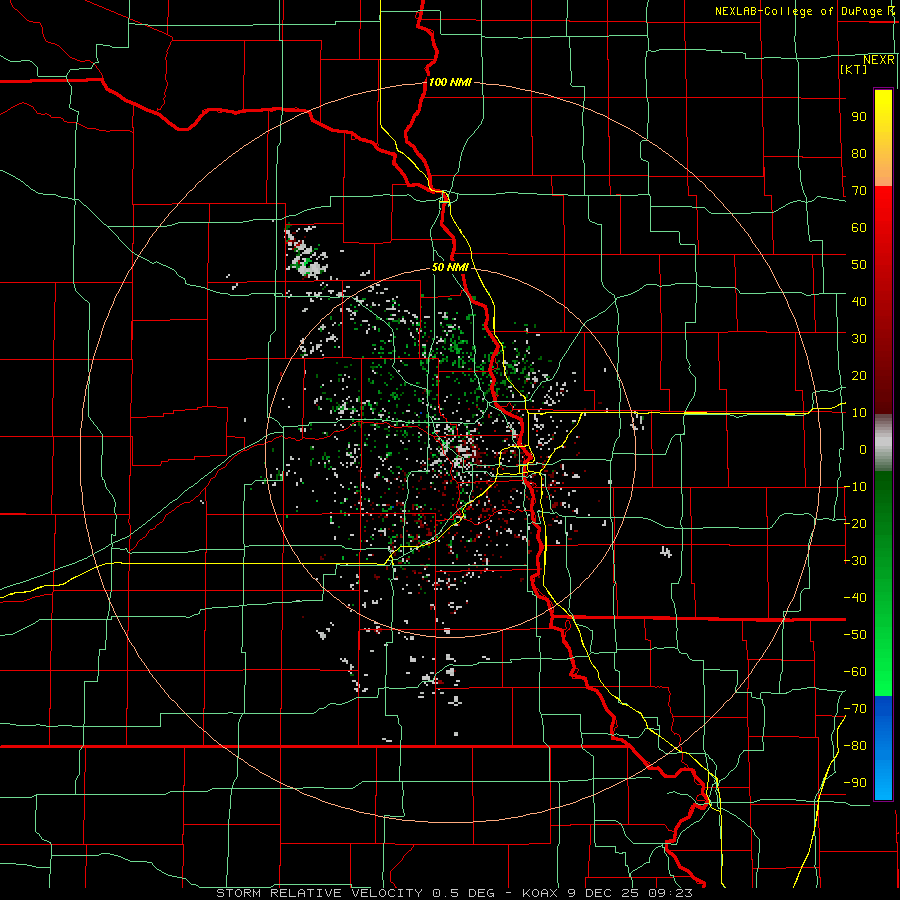Click the "KOAX 9 DEC 25 09:23" timestamp
900x900 pixels.
(607, 893)
